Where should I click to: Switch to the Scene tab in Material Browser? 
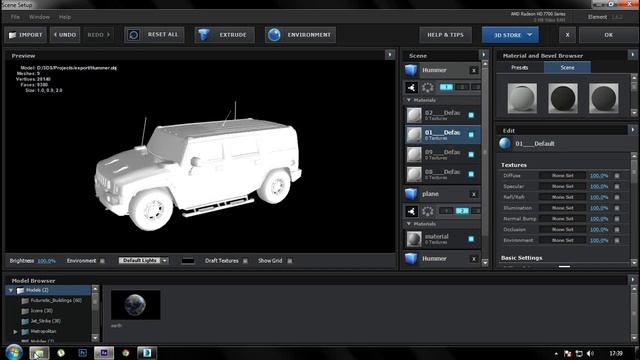coord(567,68)
